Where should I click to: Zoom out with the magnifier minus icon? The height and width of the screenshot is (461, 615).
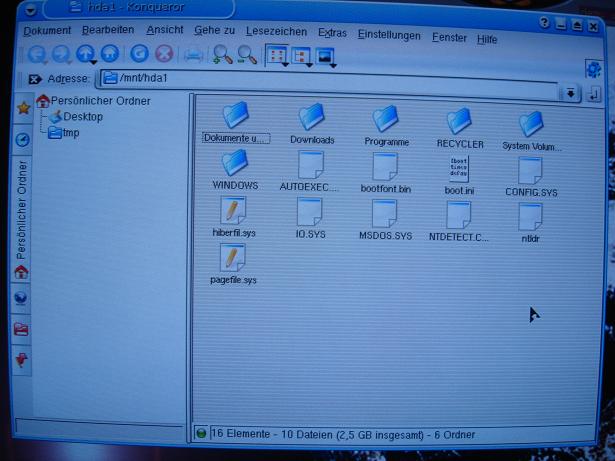(247, 54)
